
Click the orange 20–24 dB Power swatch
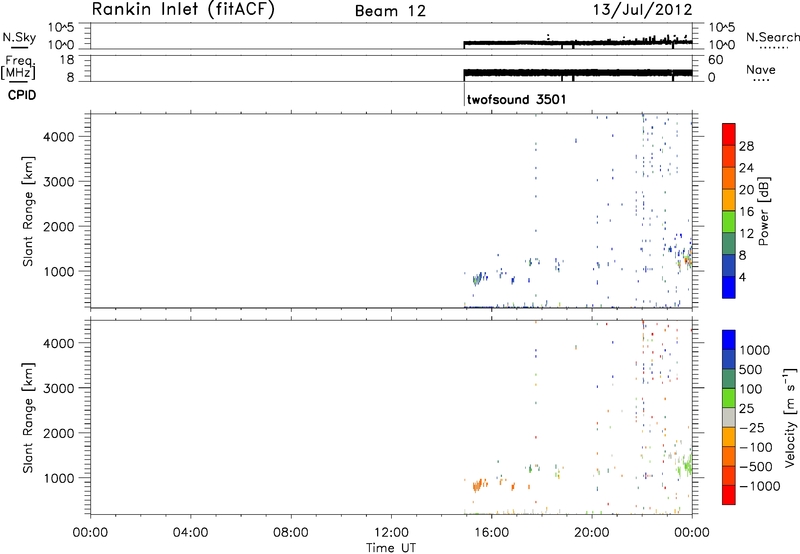pyautogui.click(x=729, y=178)
